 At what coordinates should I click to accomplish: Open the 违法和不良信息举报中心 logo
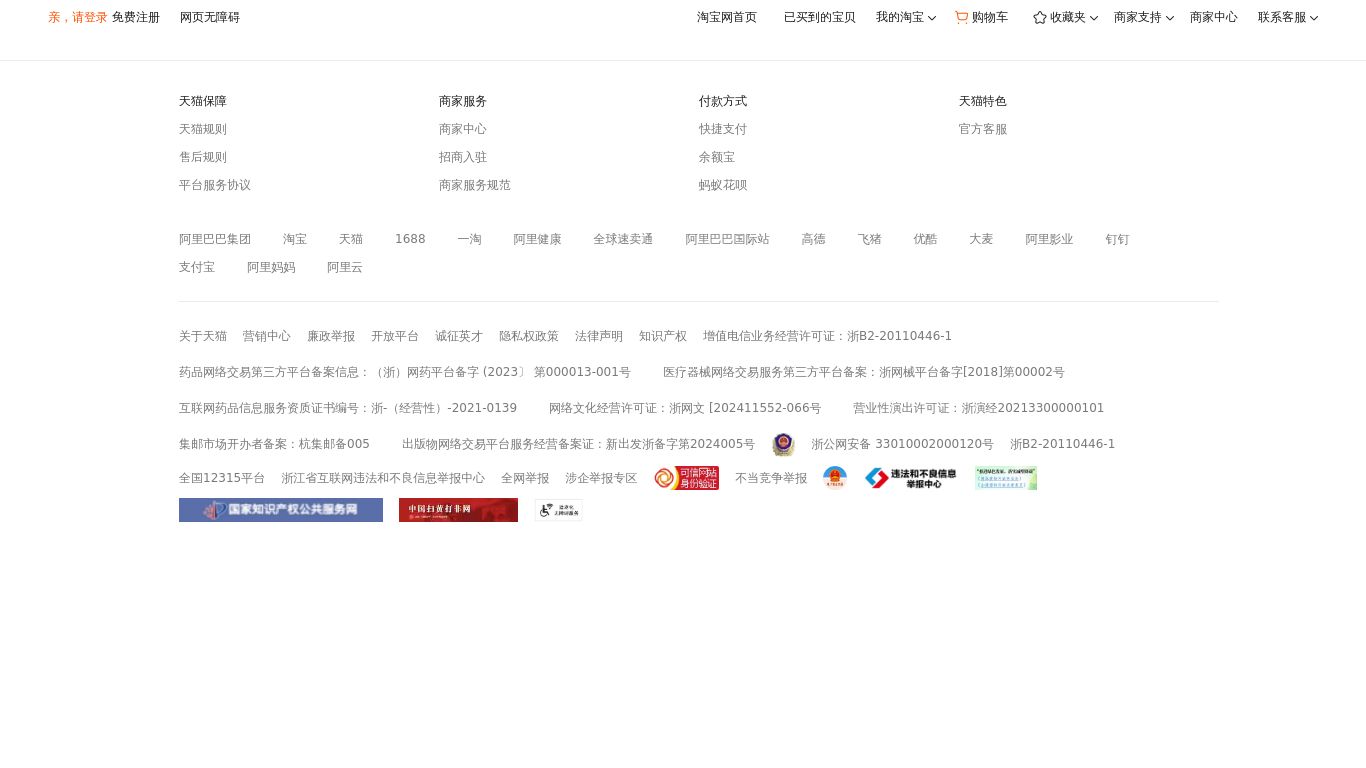pyautogui.click(x=911, y=478)
